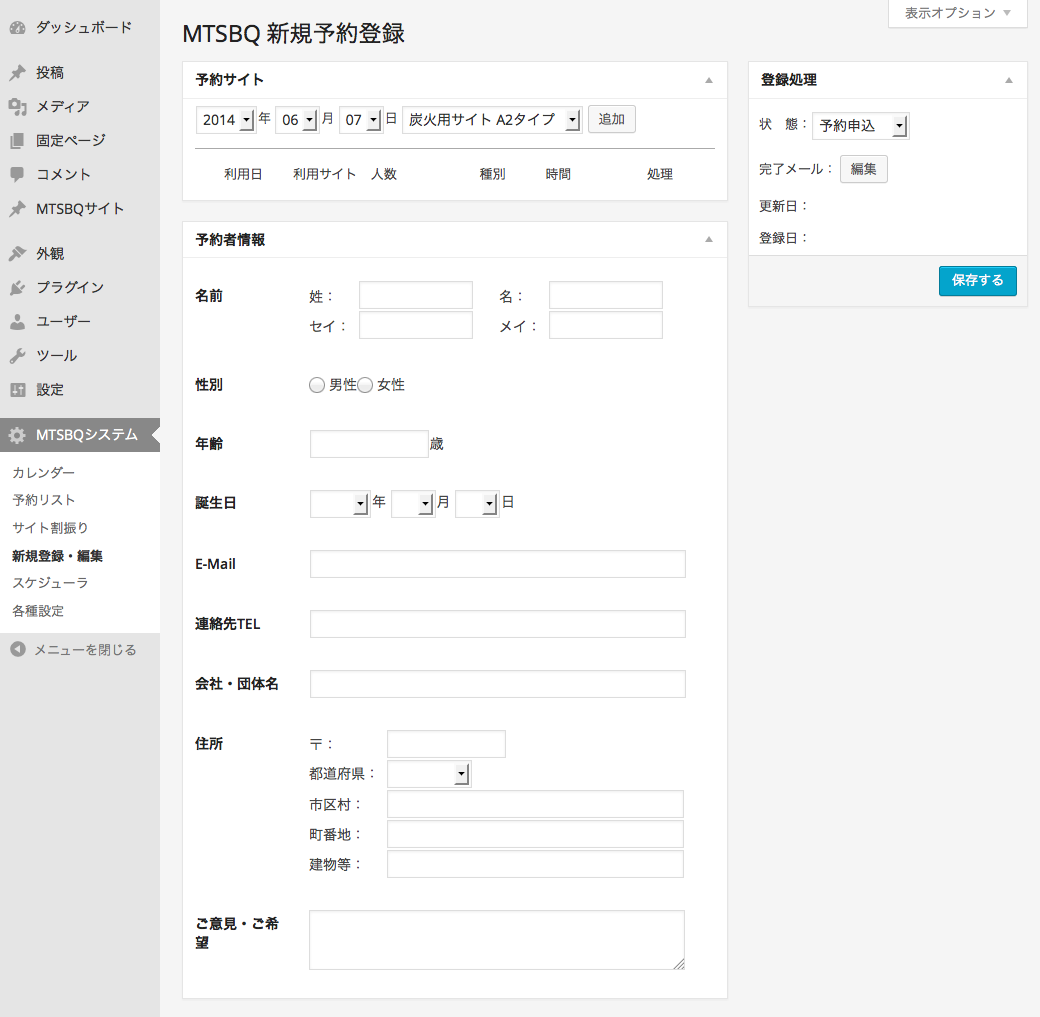
Task: Open the 状態 dropdown showing 予約申込
Action: coord(860,125)
